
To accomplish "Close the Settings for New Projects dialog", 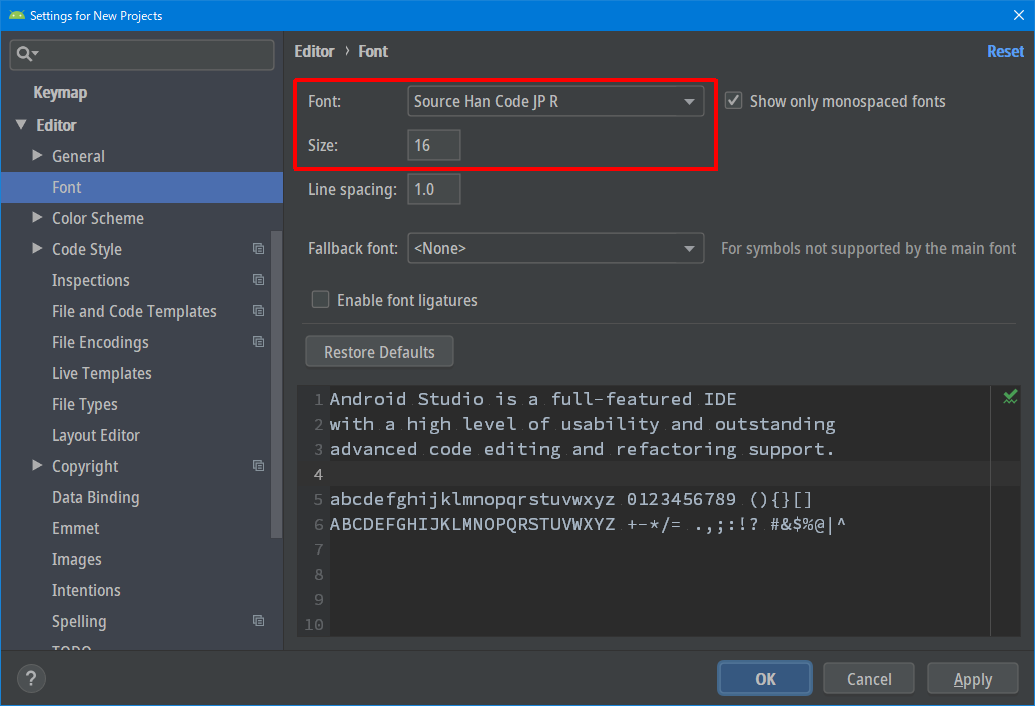I will [x=1018, y=15].
